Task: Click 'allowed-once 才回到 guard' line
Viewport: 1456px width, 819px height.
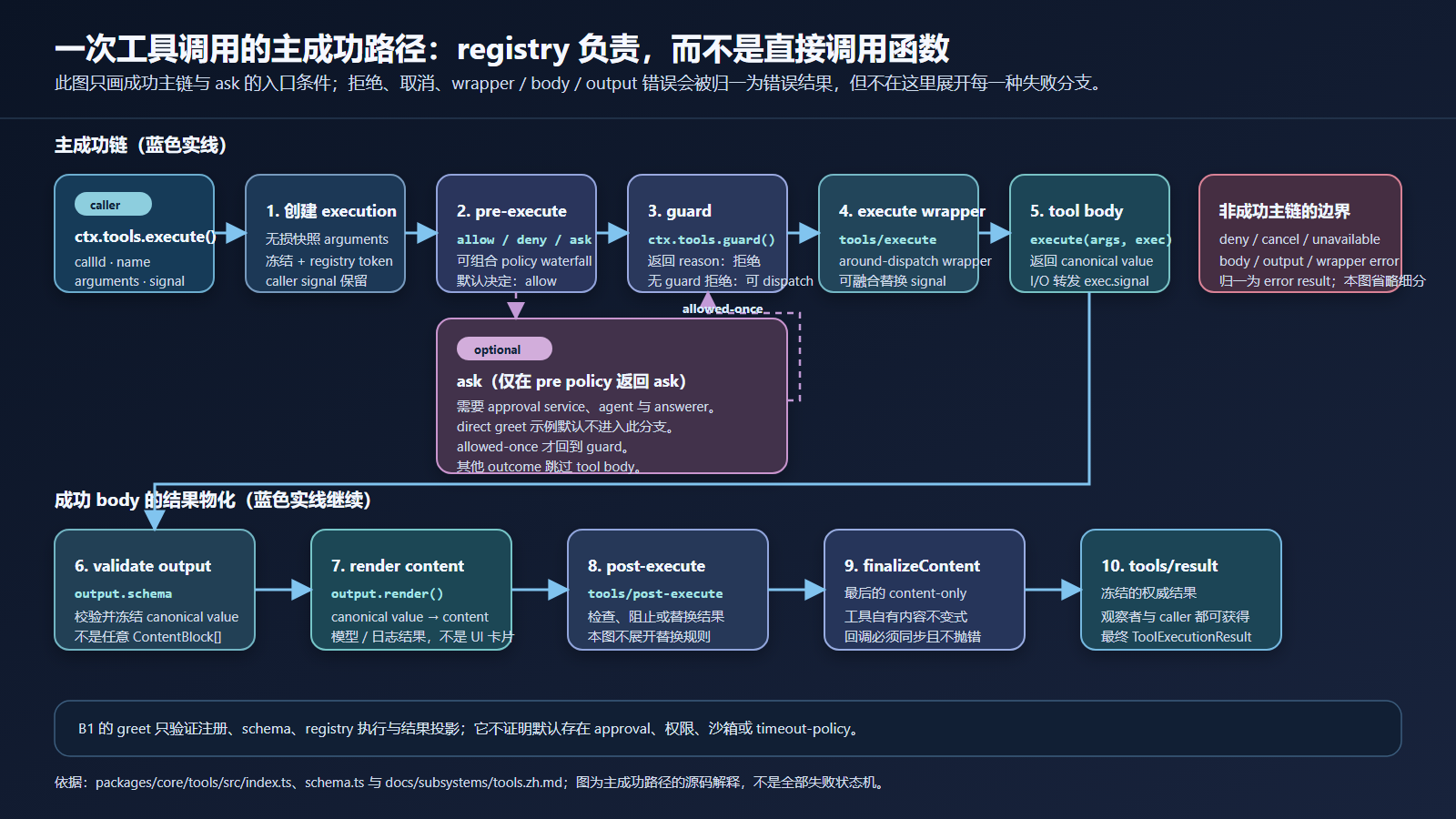Action: pyautogui.click(x=544, y=447)
